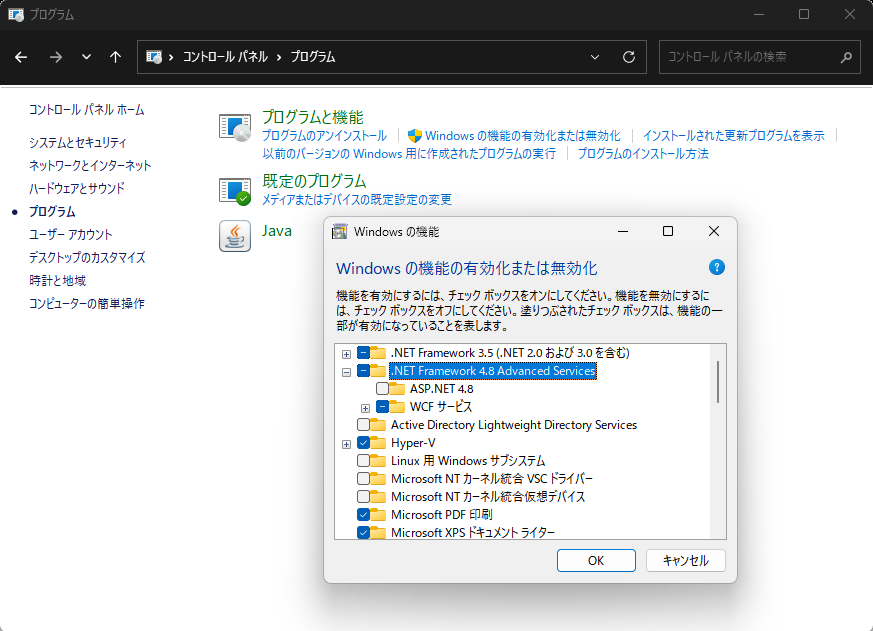This screenshot has width=873, height=631.
Task: Select ネットワークとインターネット in the sidebar
Action: point(90,166)
